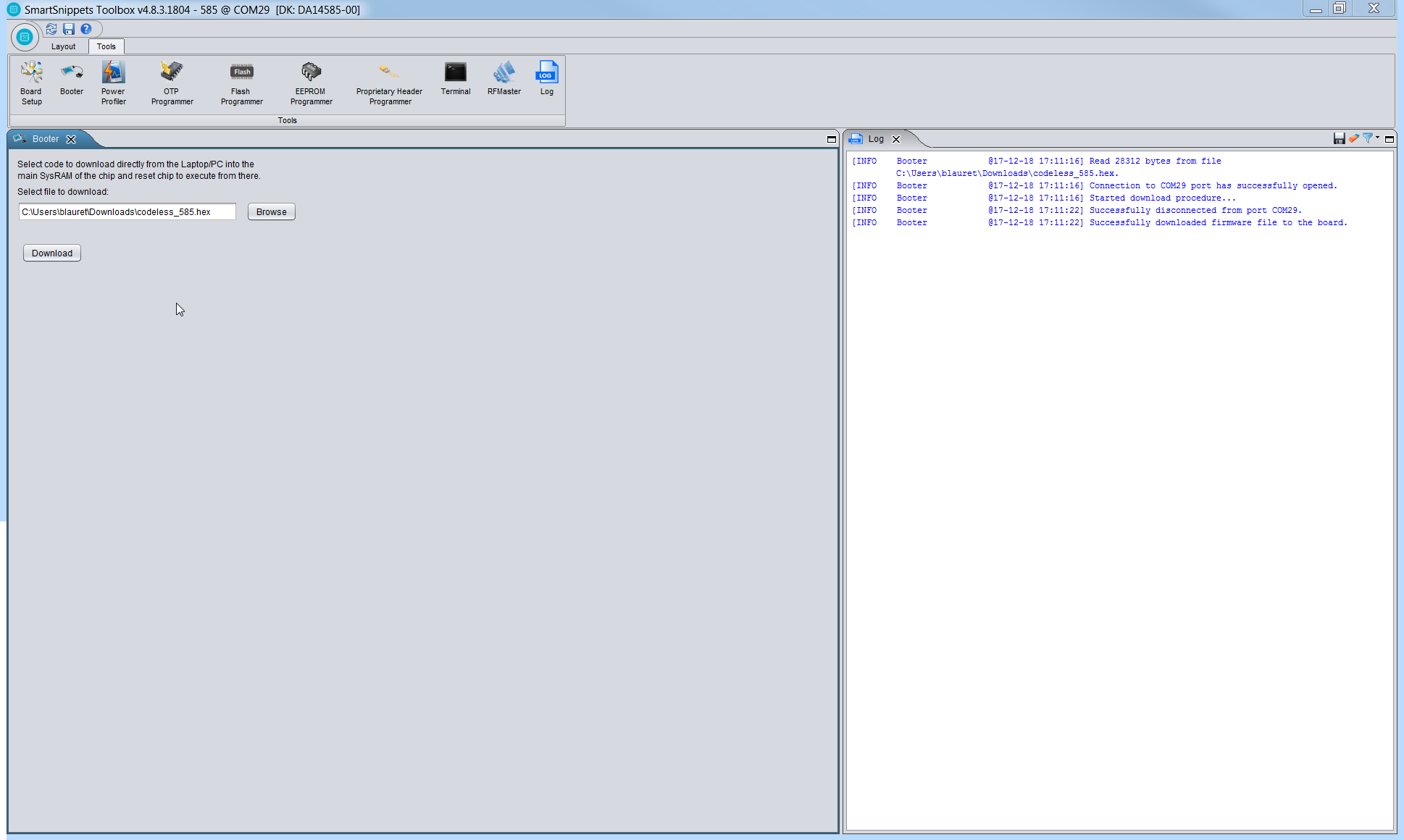This screenshot has height=840, width=1404.
Task: Close the Booter tab
Action: [71, 139]
